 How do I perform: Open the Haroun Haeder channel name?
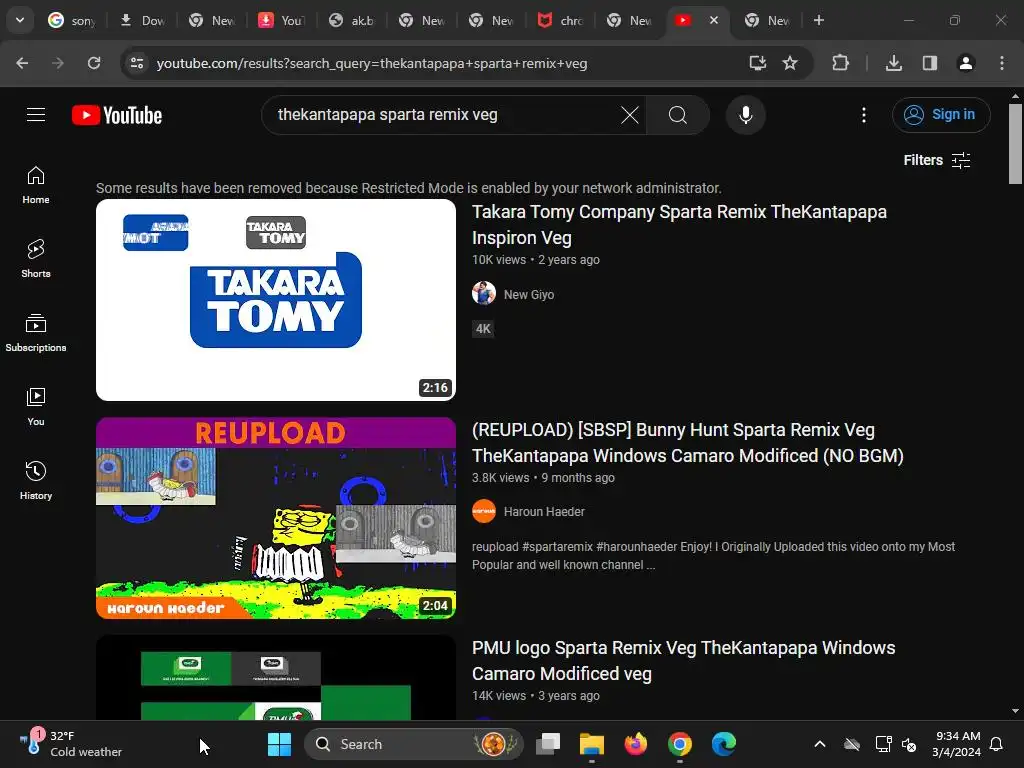[x=544, y=512]
